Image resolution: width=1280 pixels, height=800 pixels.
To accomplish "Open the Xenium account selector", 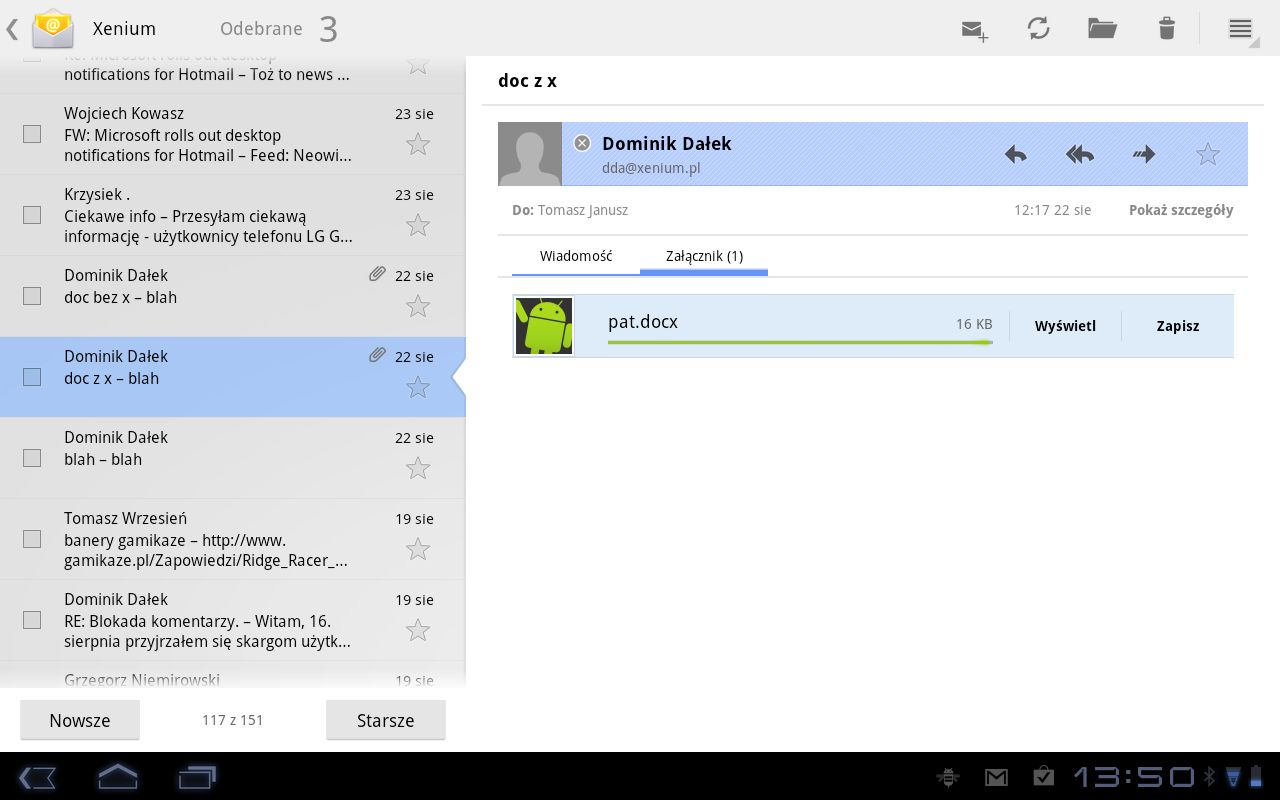I will (x=124, y=29).
